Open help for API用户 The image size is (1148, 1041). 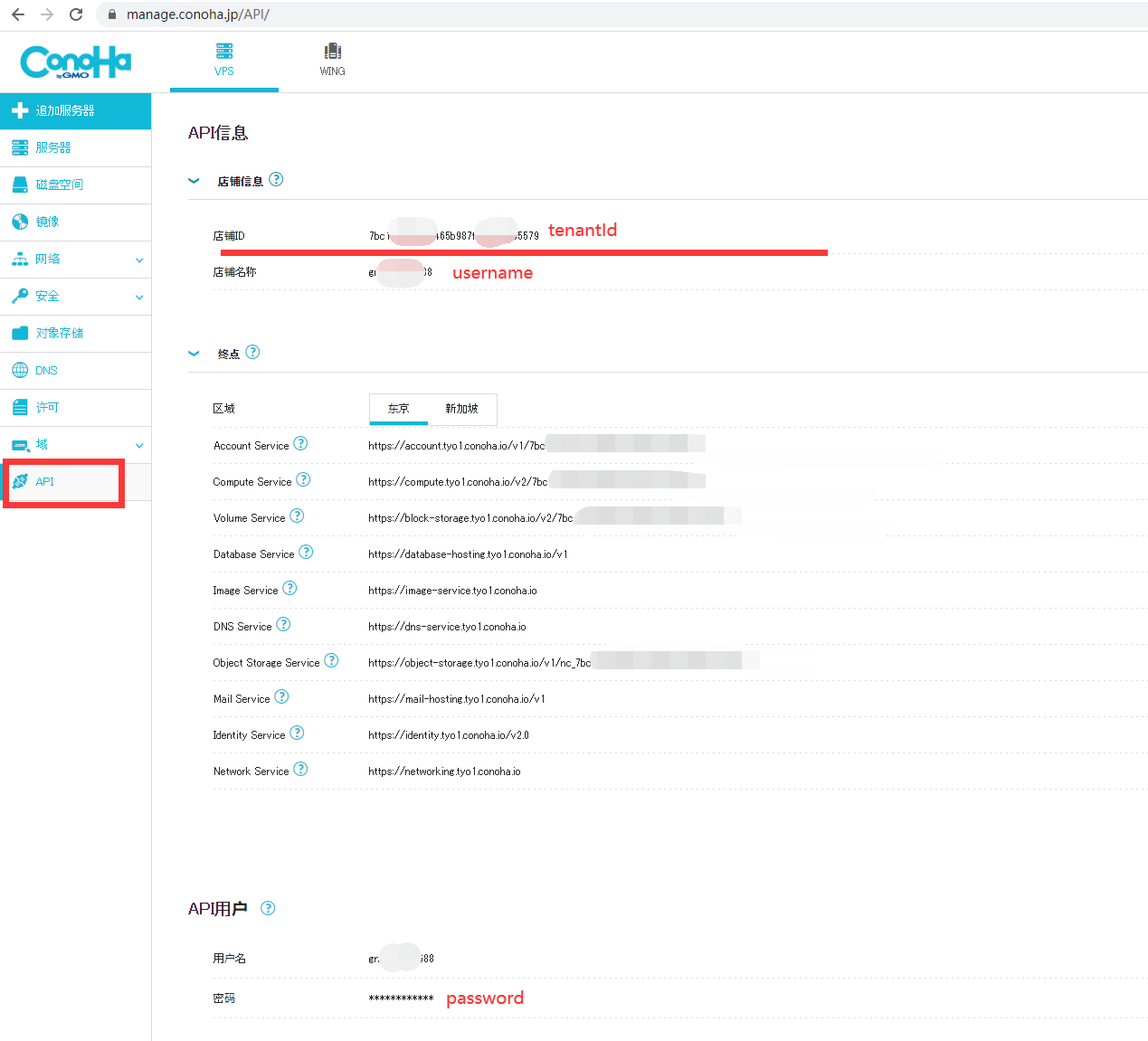(268, 908)
